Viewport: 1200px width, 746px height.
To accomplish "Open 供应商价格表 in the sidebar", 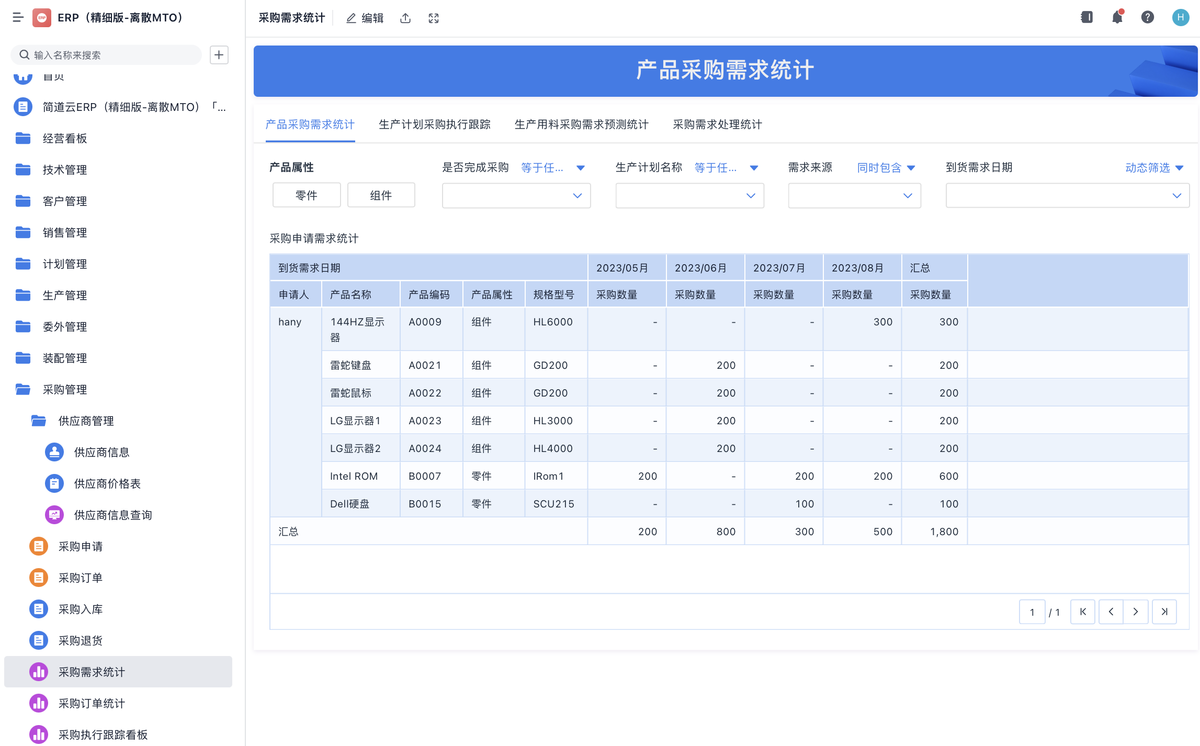I will [107, 484].
